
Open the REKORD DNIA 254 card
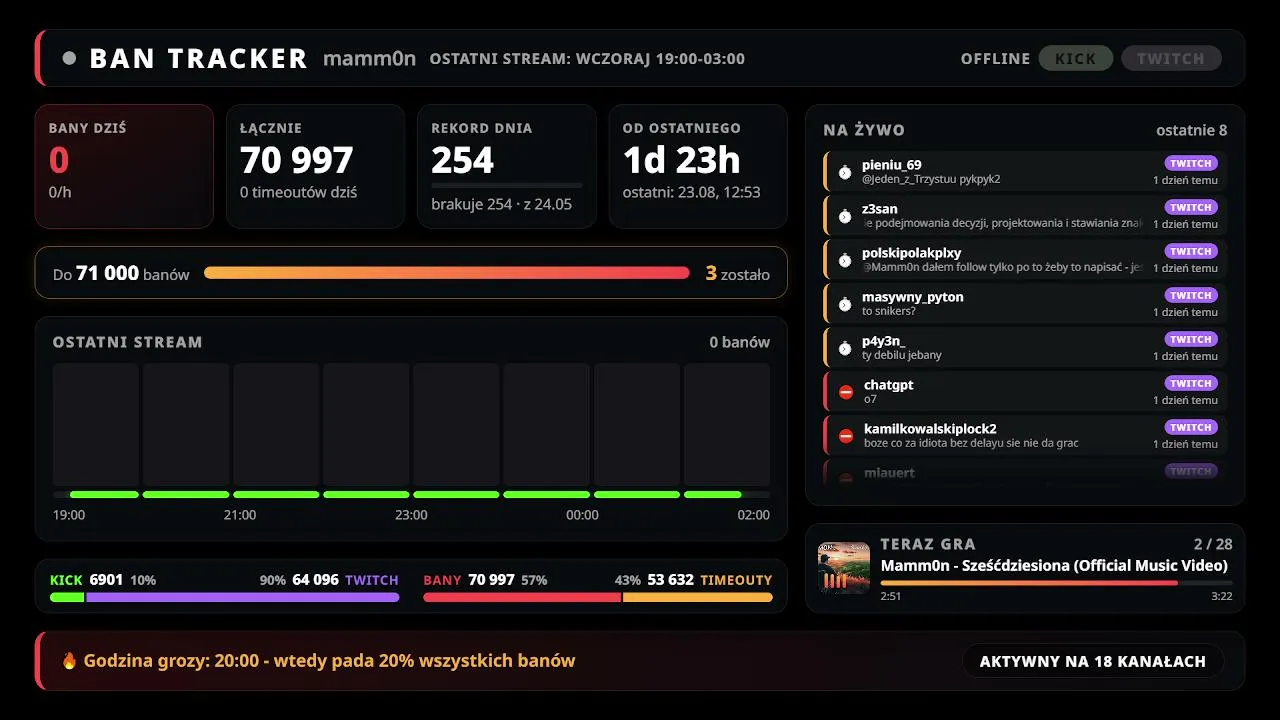506,166
